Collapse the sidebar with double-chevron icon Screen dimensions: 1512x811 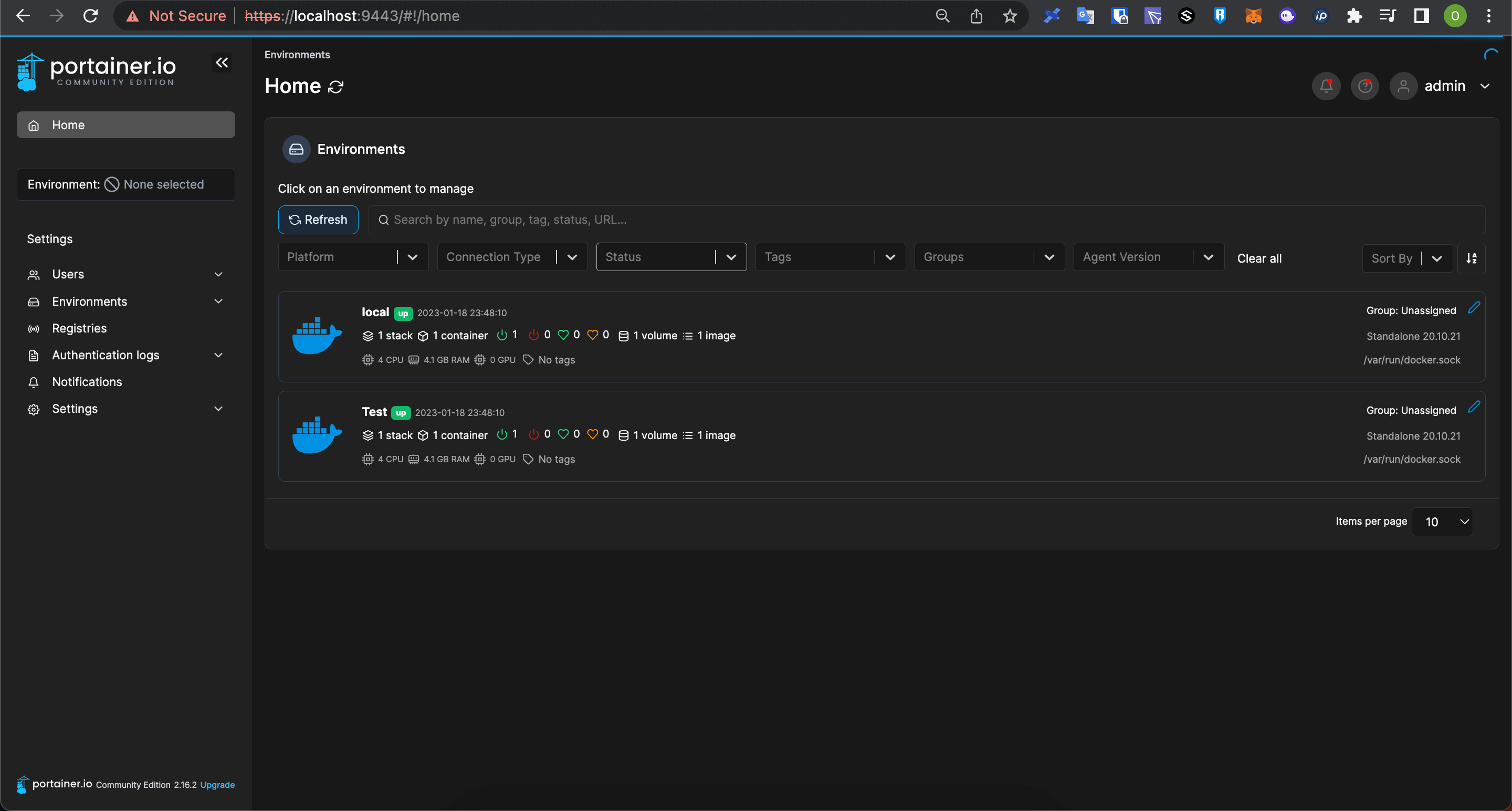click(221, 63)
